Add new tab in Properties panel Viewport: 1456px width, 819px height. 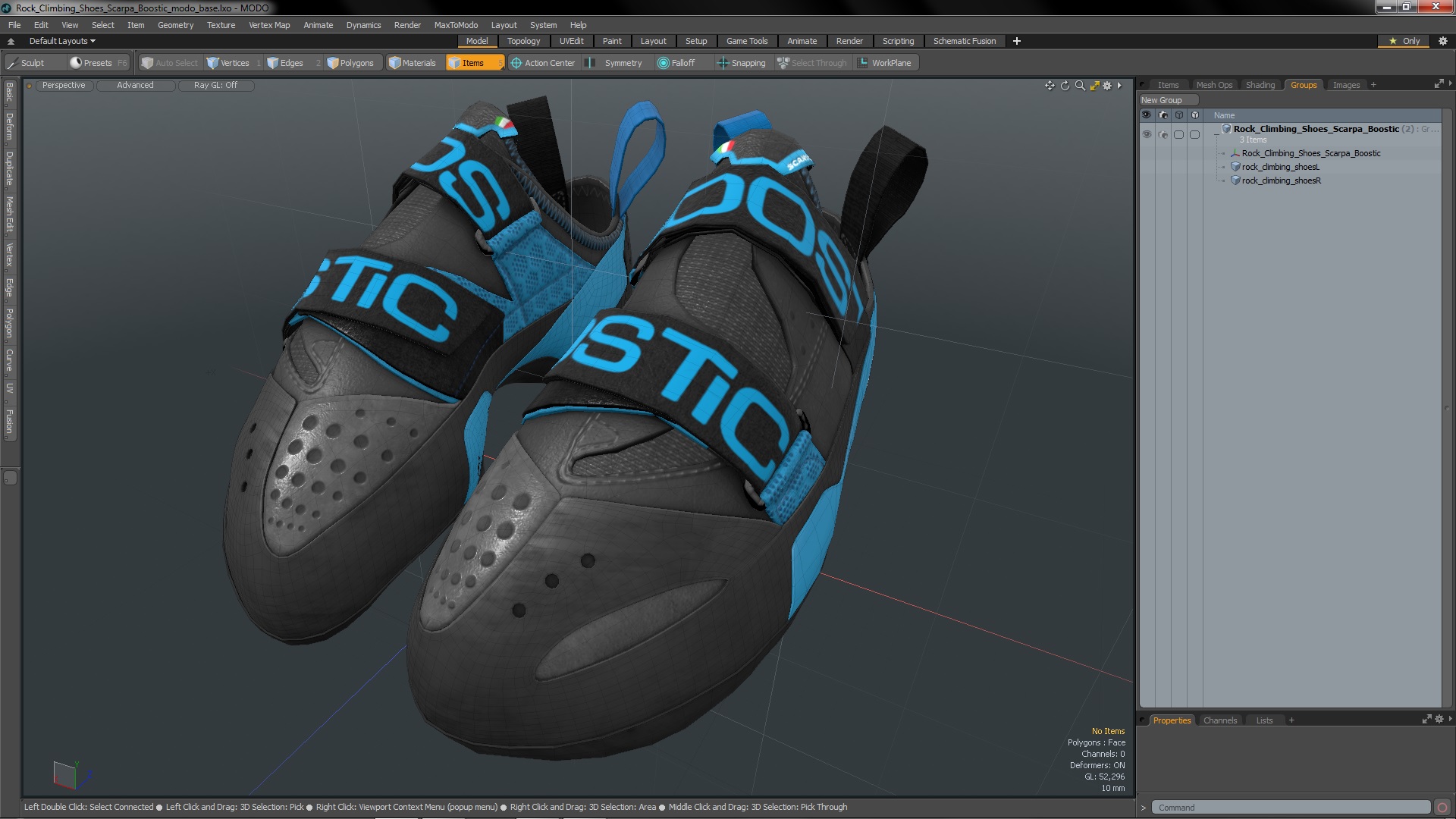coord(1291,720)
